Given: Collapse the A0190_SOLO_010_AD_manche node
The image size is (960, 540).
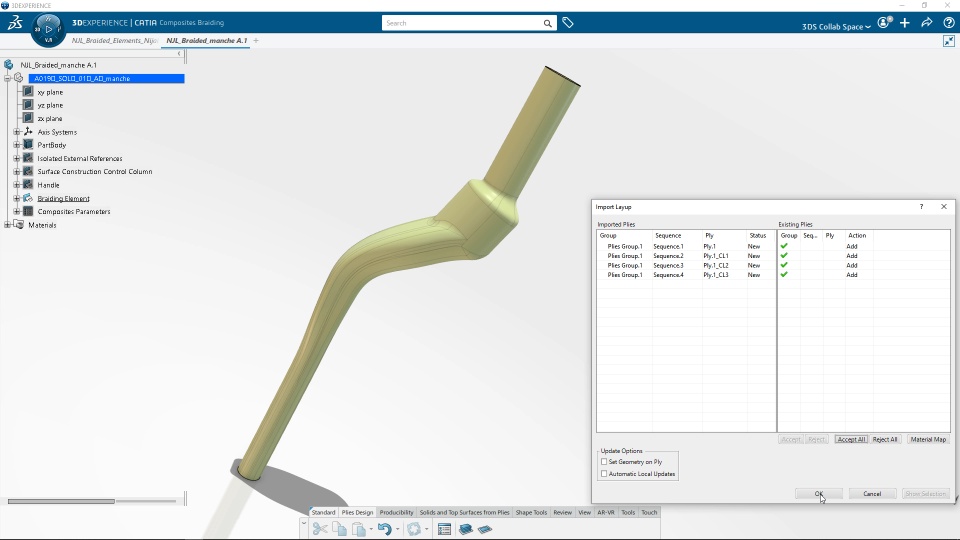Looking at the screenshot, I should 7,78.
